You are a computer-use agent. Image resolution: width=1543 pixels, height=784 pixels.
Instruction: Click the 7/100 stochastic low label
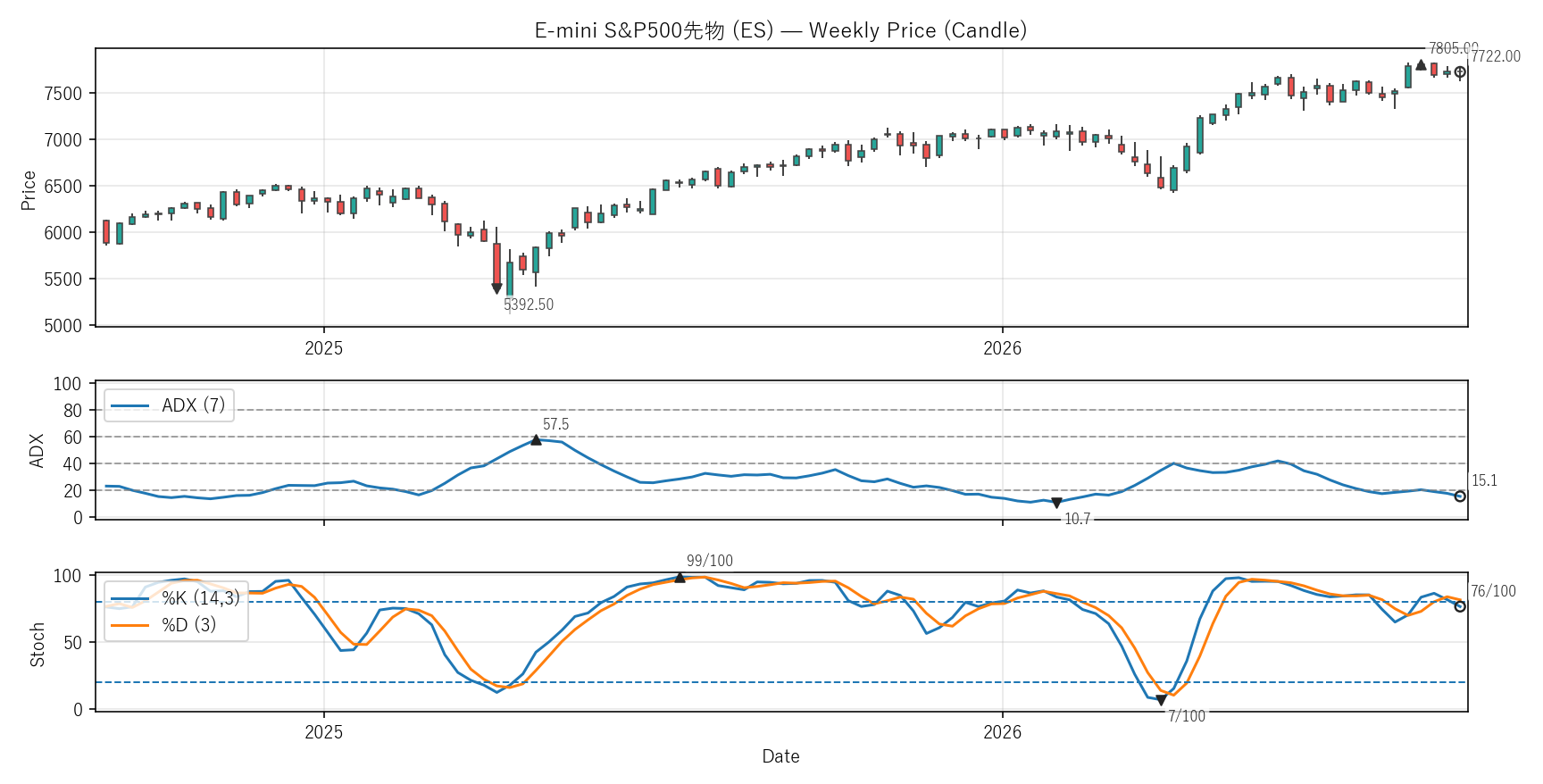pyautogui.click(x=1187, y=716)
